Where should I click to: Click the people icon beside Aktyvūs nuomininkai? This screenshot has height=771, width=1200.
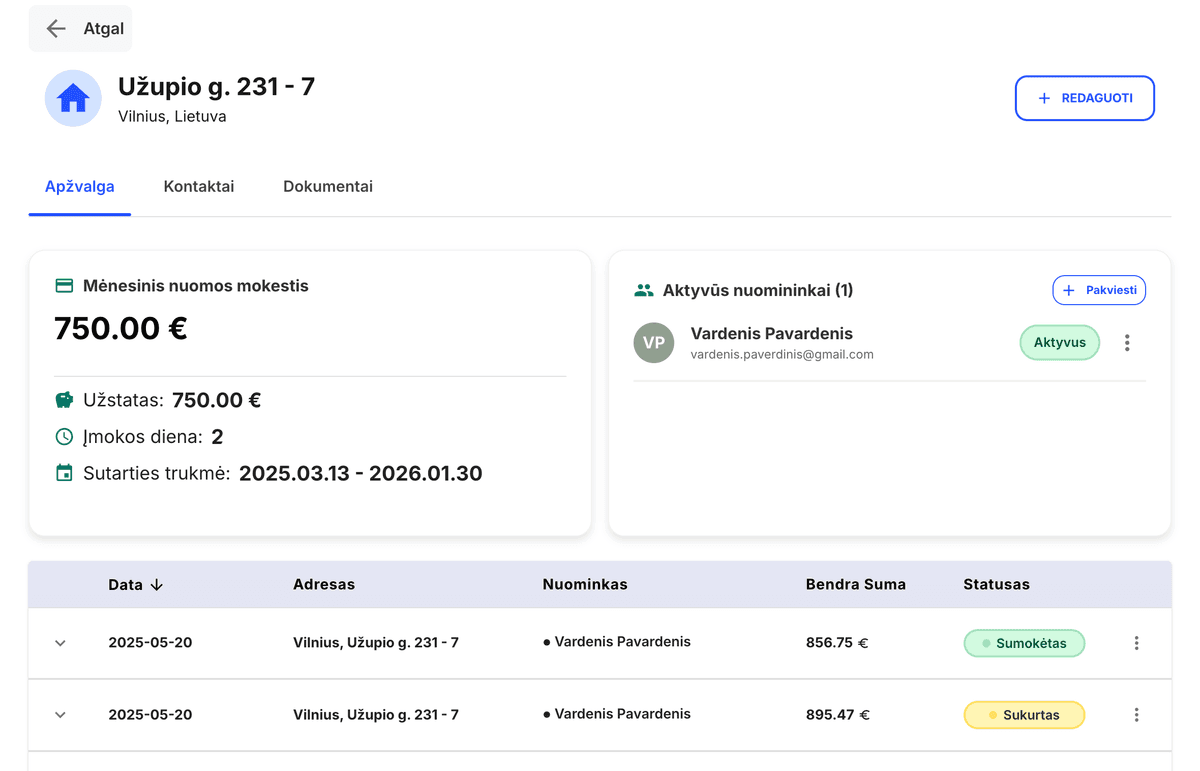click(644, 290)
